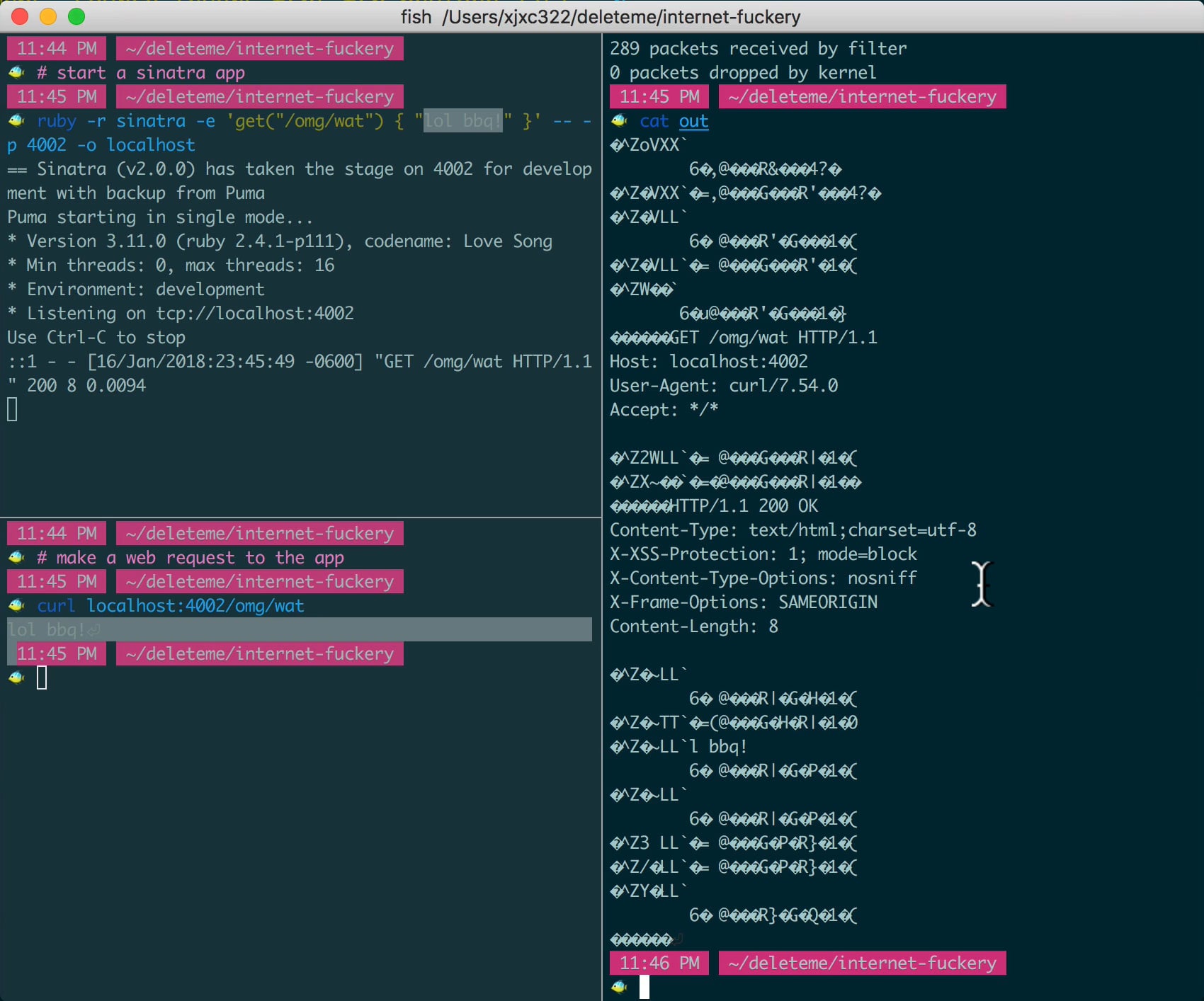
Task: Select the underlined out filename after cat
Action: pyautogui.click(x=693, y=121)
